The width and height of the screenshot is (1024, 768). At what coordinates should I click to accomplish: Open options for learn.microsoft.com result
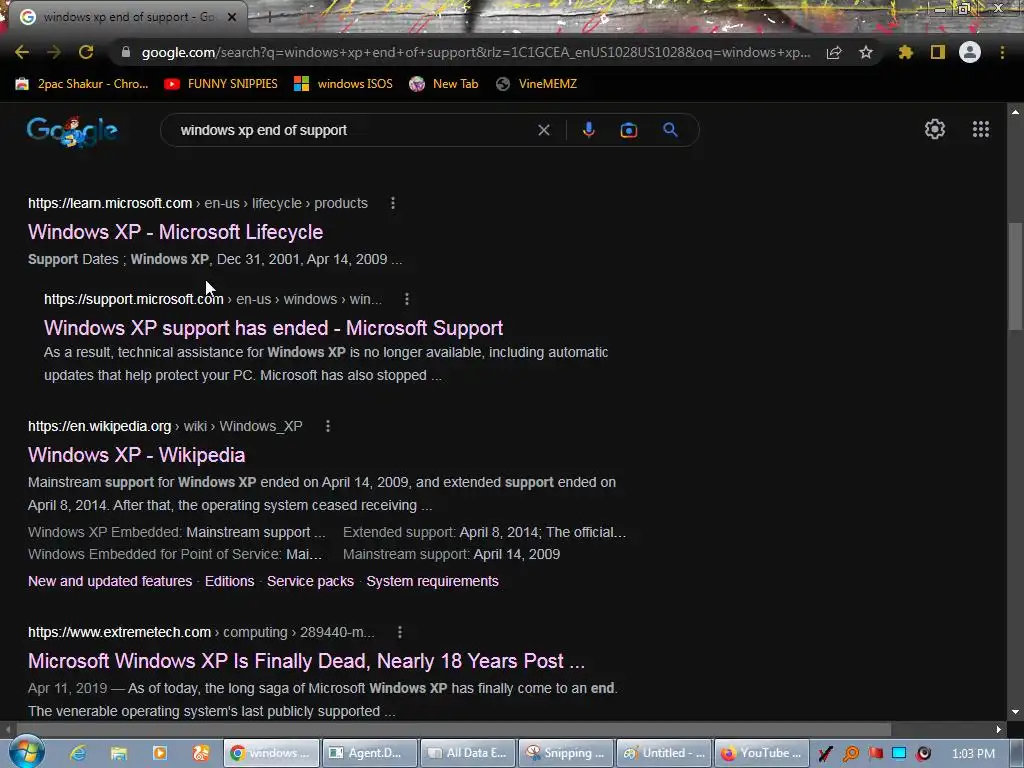392,203
